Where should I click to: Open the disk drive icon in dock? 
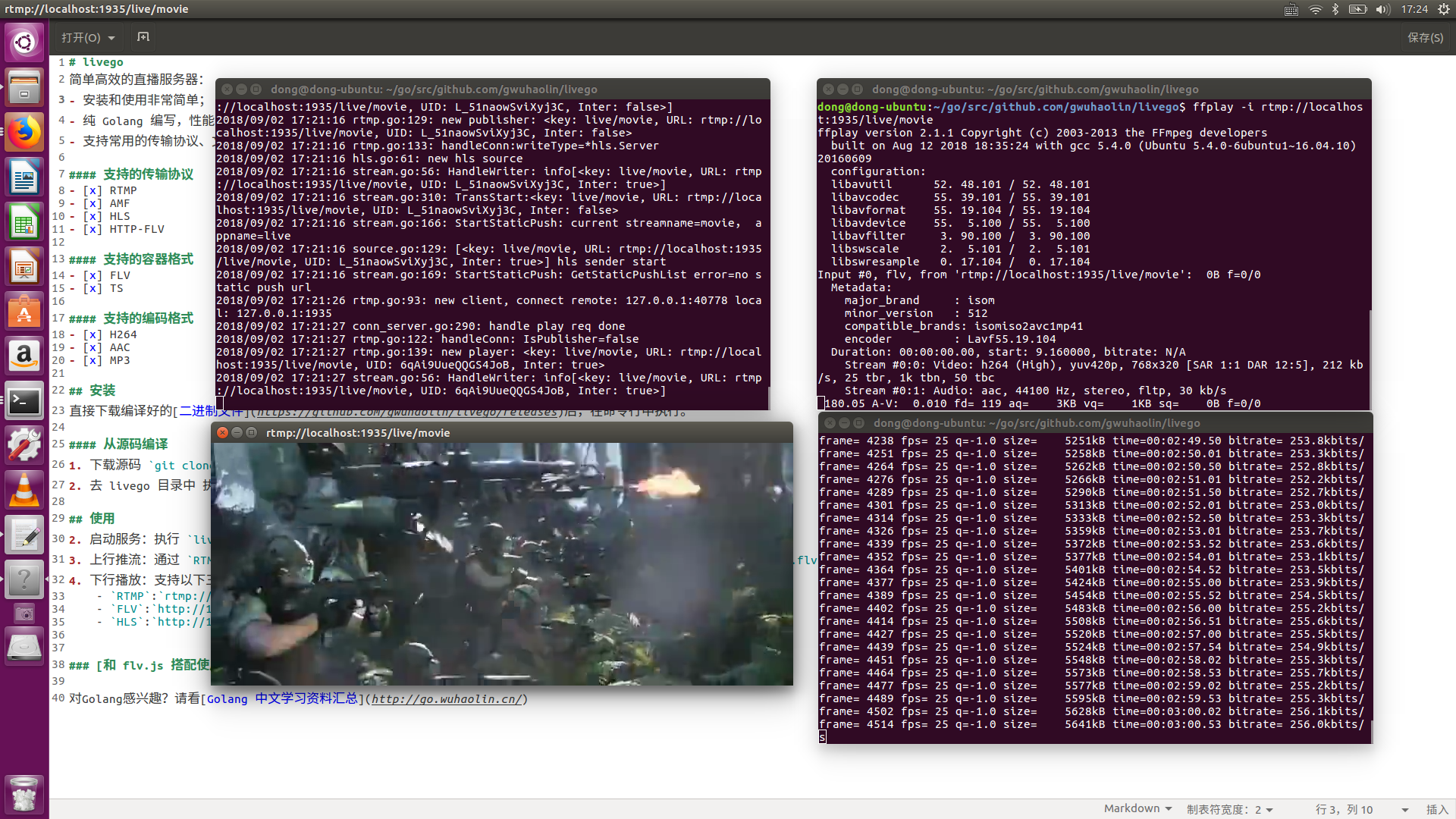(24, 647)
